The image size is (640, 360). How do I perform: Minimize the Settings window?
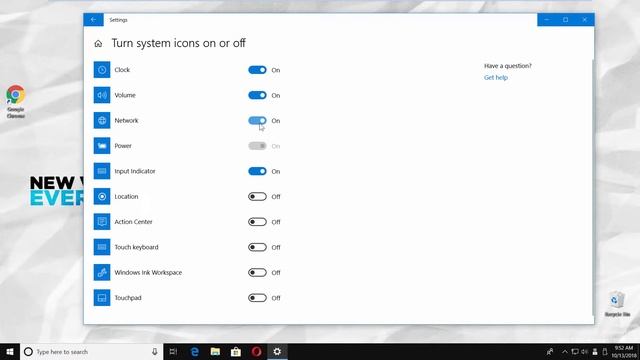(x=547, y=20)
